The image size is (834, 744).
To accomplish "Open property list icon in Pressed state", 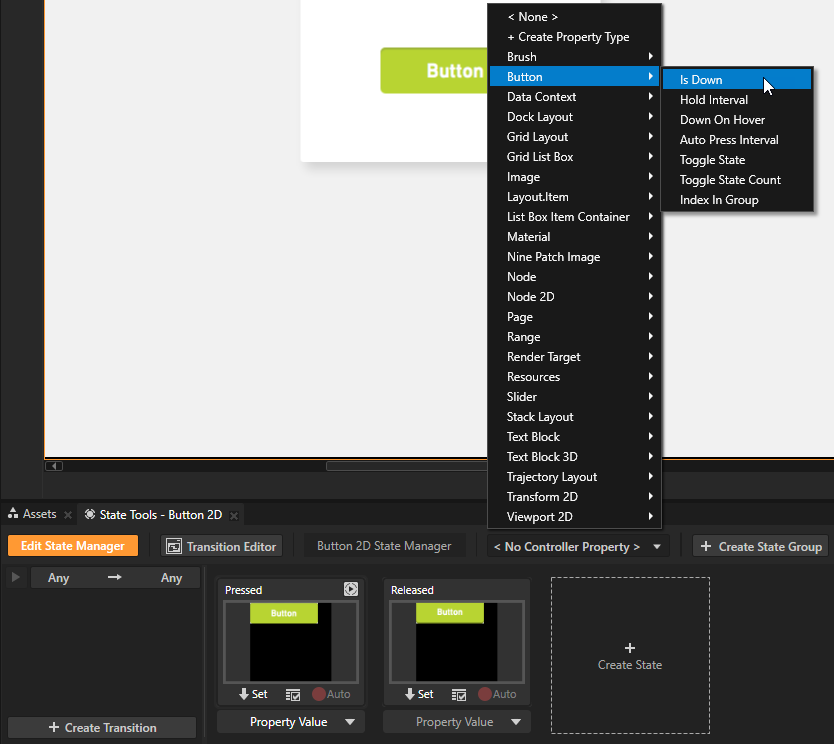I will tap(293, 694).
